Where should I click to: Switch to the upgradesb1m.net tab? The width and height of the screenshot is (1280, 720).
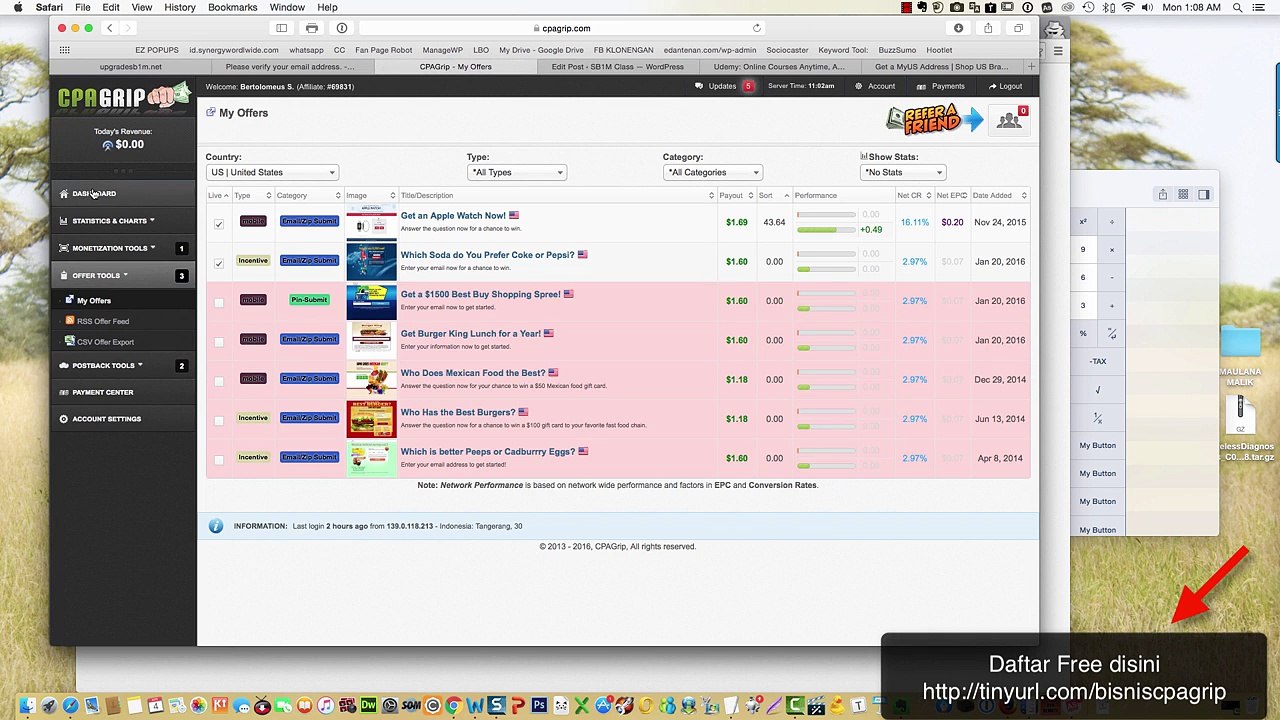131,67
